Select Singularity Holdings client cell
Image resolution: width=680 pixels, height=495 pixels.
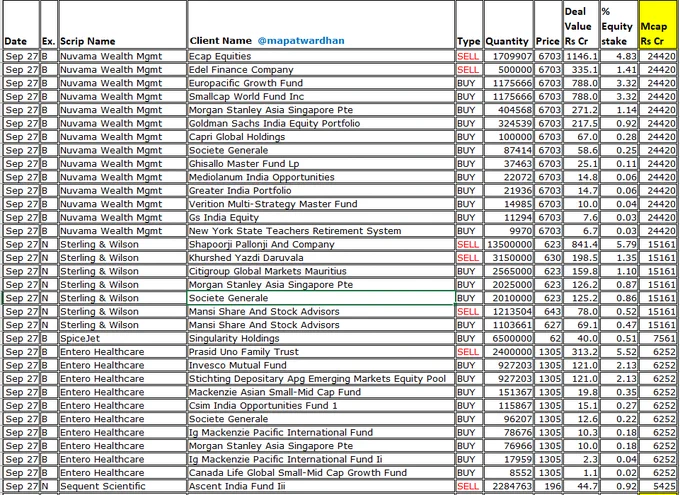[x=321, y=338]
